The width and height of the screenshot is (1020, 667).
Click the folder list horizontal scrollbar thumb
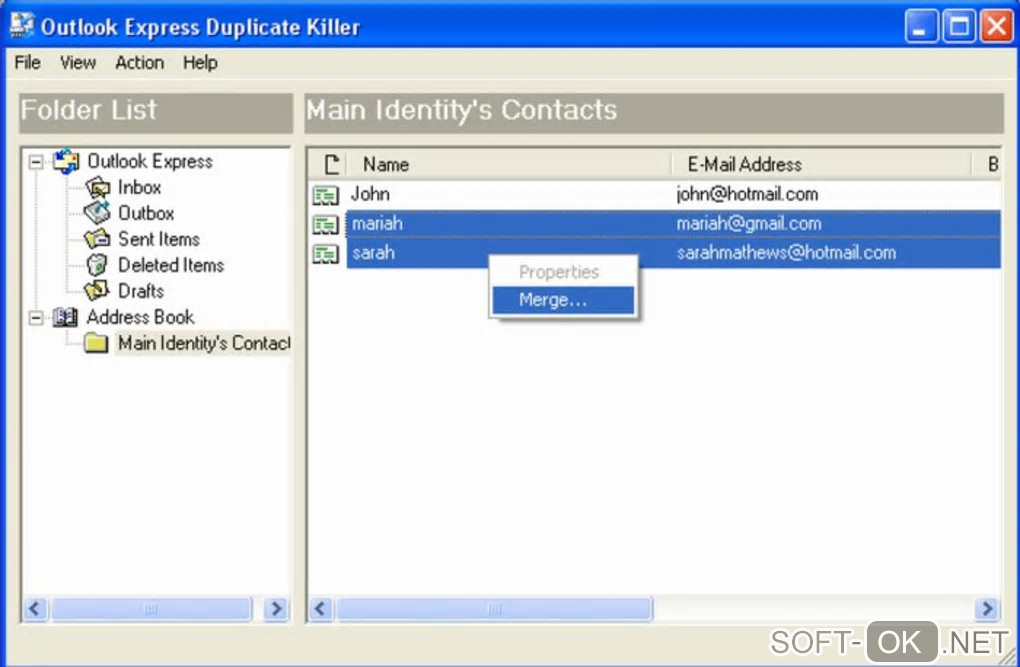coord(151,609)
